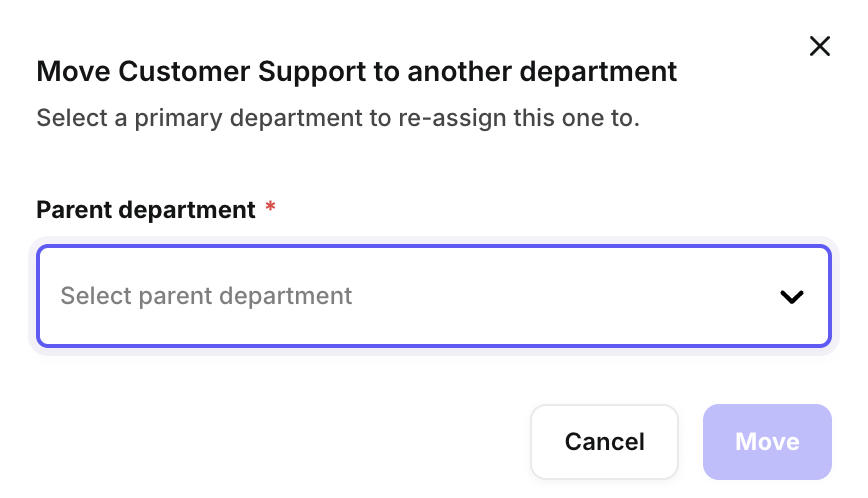Click the "Parent department" field label
868x498 pixels.
146,210
